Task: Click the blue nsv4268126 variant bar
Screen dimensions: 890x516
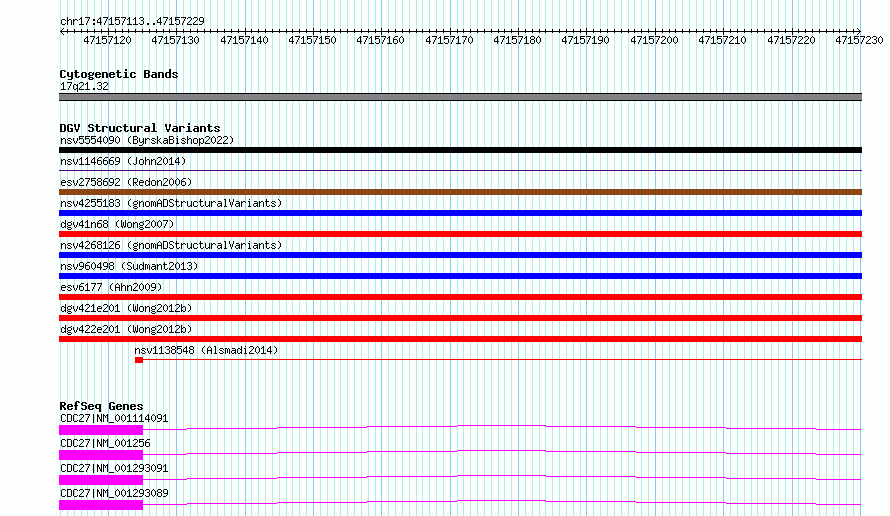Action: click(x=460, y=255)
